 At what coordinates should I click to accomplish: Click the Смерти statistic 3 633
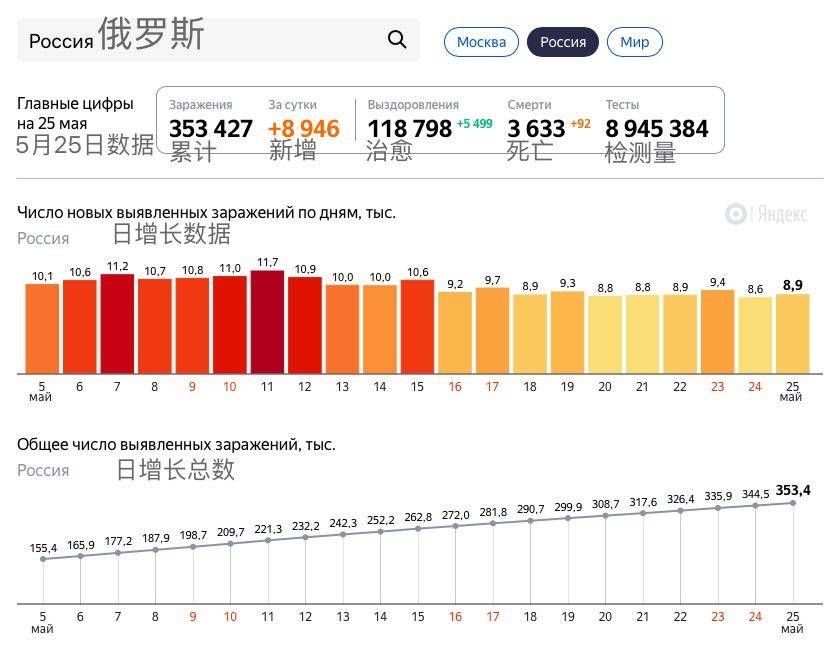point(528,128)
